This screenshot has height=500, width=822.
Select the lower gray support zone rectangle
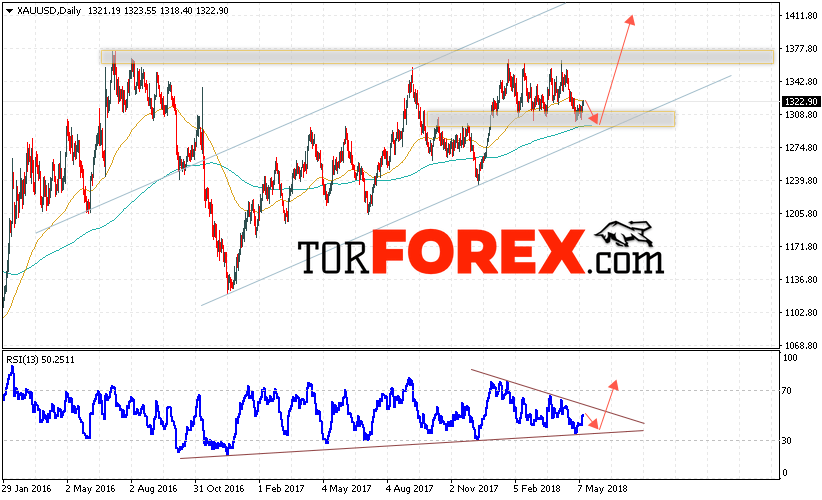pyautogui.click(x=551, y=119)
